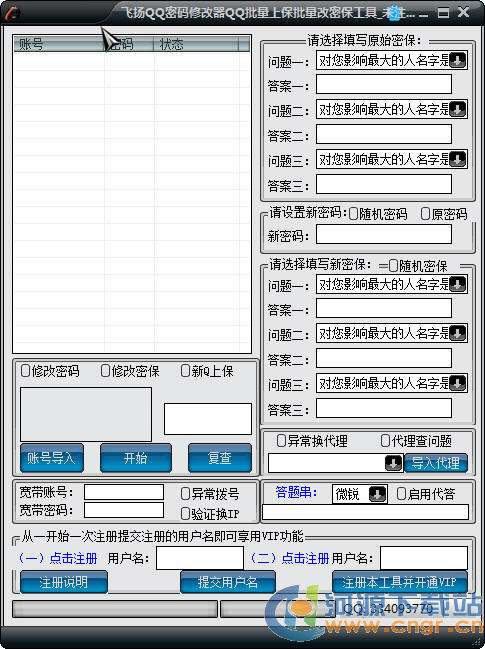This screenshot has height=649, width=485.
Task: Focus original 答案一 input field
Action: [x=384, y=84]
